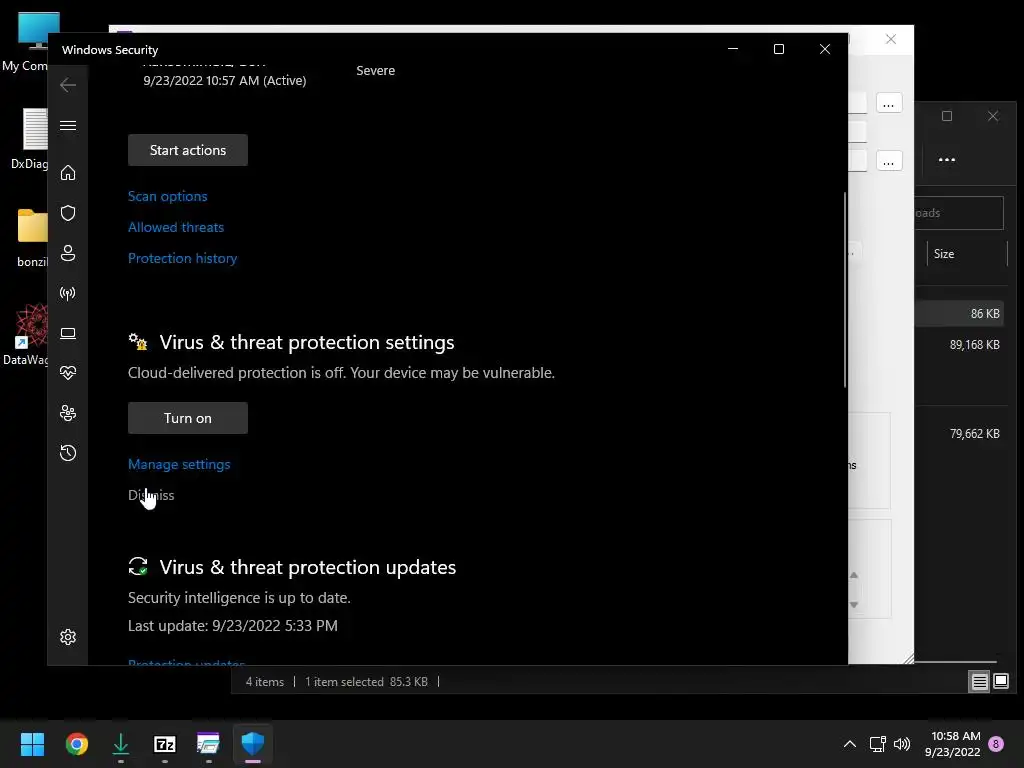The width and height of the screenshot is (1024, 768).
Task: Open the green downloader taskbar app
Action: pos(121,744)
